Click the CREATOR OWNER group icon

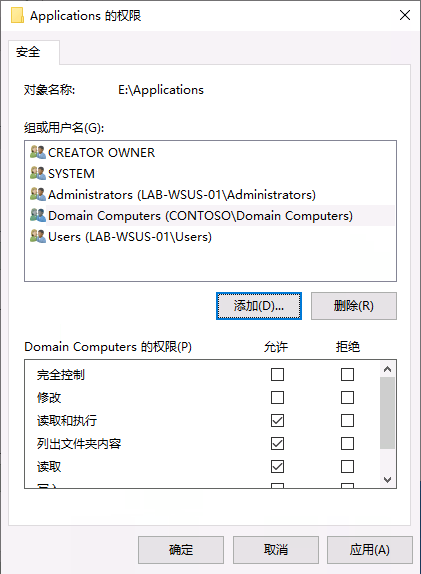click(x=38, y=152)
